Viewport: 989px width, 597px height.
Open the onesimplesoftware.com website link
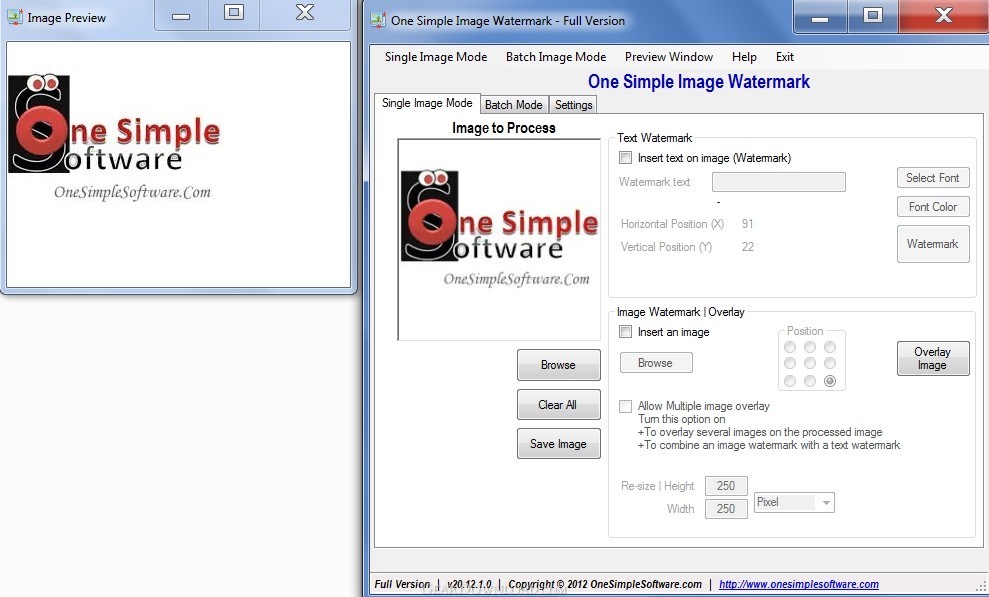tap(799, 584)
